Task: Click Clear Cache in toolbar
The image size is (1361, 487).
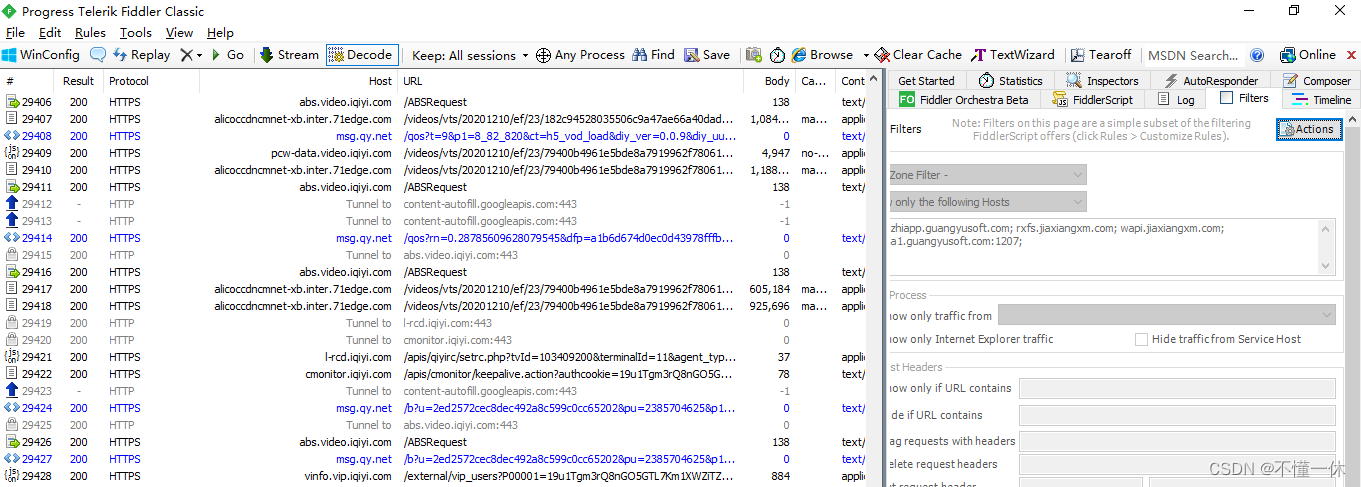Action: click(918, 55)
